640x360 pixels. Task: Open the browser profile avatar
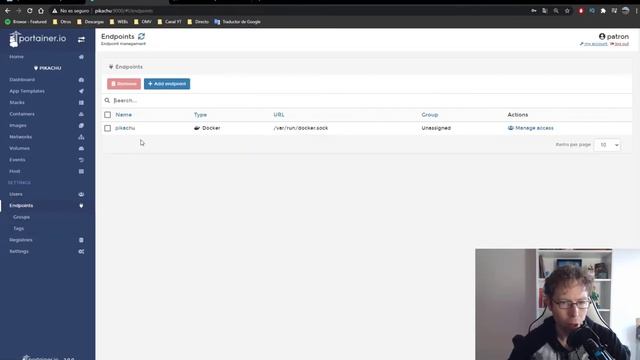[x=625, y=11]
